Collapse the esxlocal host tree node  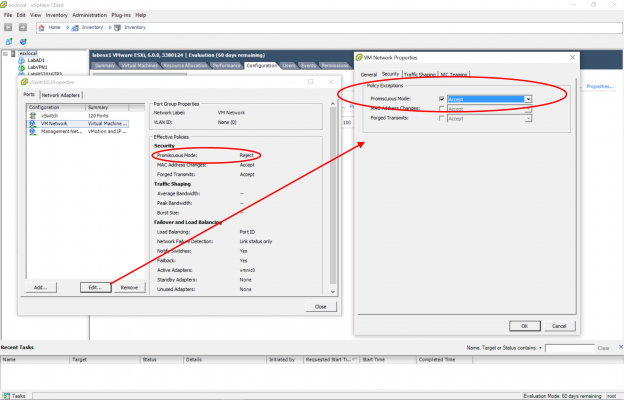pyautogui.click(x=5, y=53)
